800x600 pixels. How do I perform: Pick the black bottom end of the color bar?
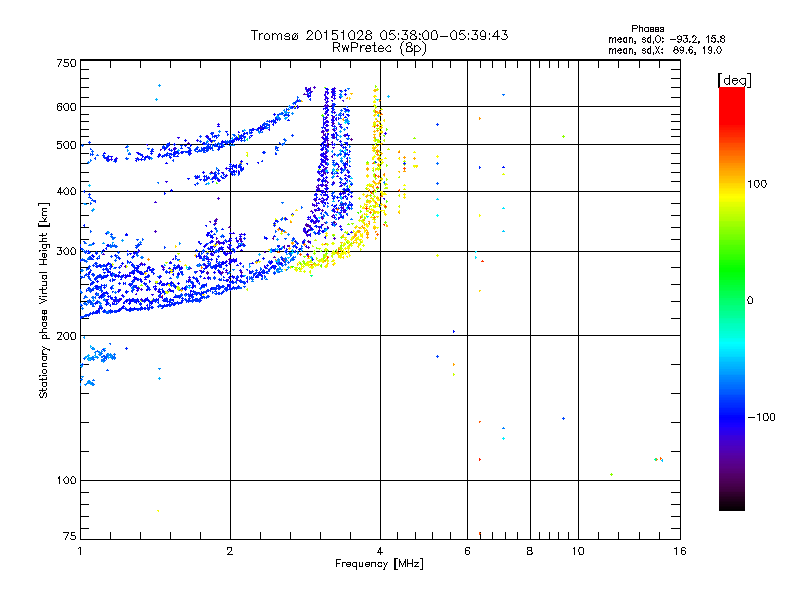click(732, 505)
